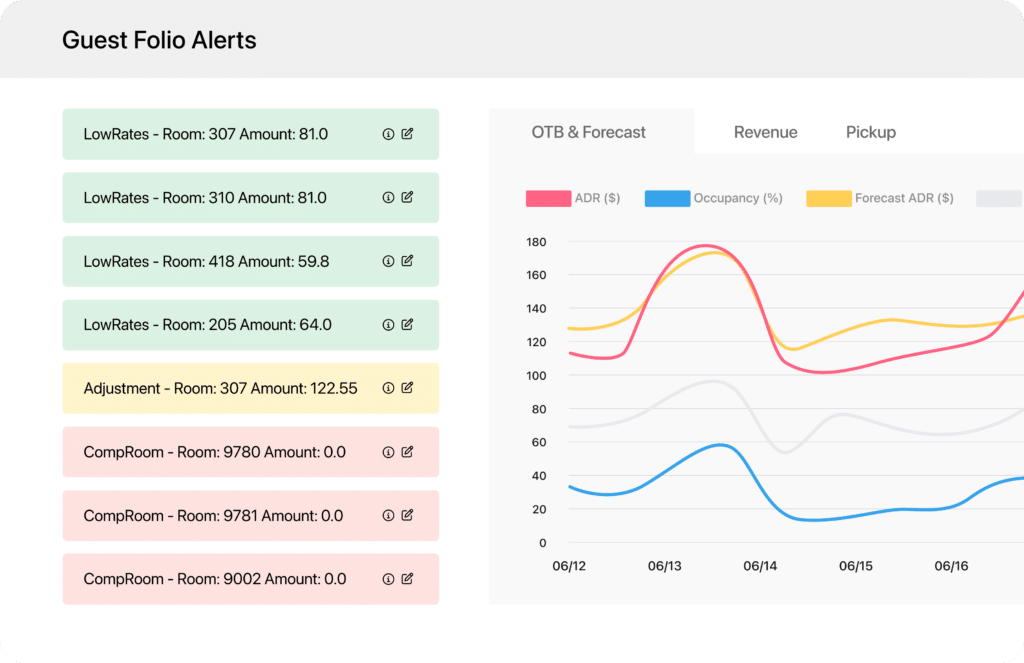Select the OTB & Forecast tab

coord(588,132)
